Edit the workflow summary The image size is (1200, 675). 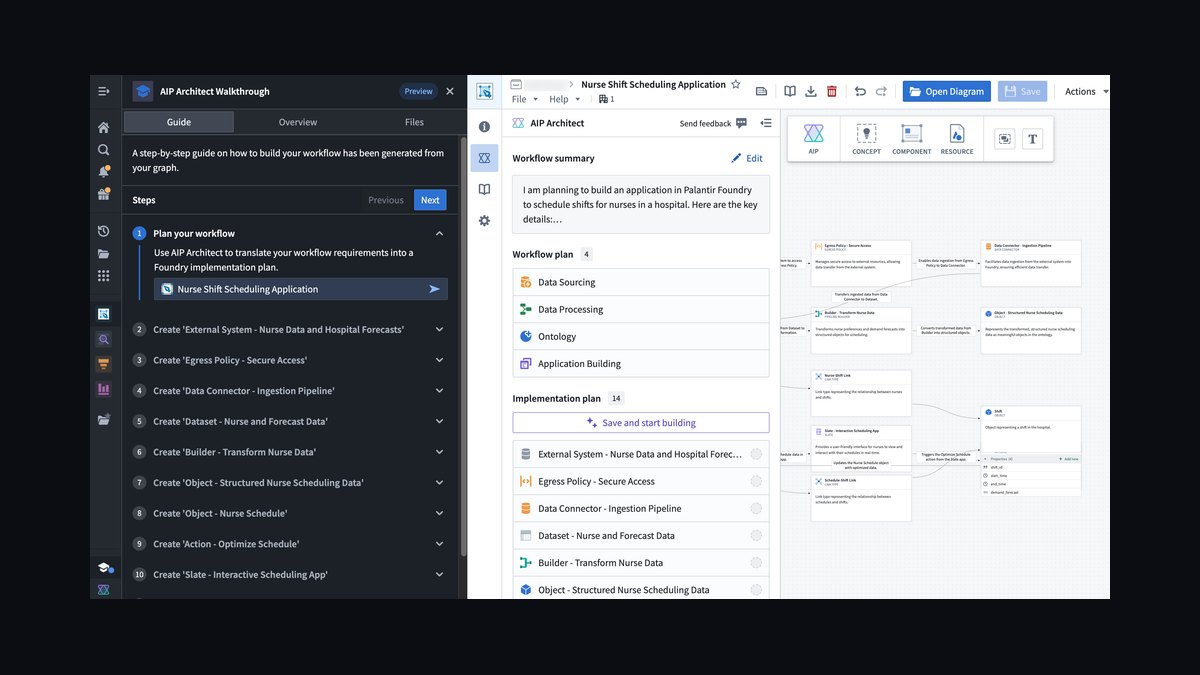click(x=747, y=158)
